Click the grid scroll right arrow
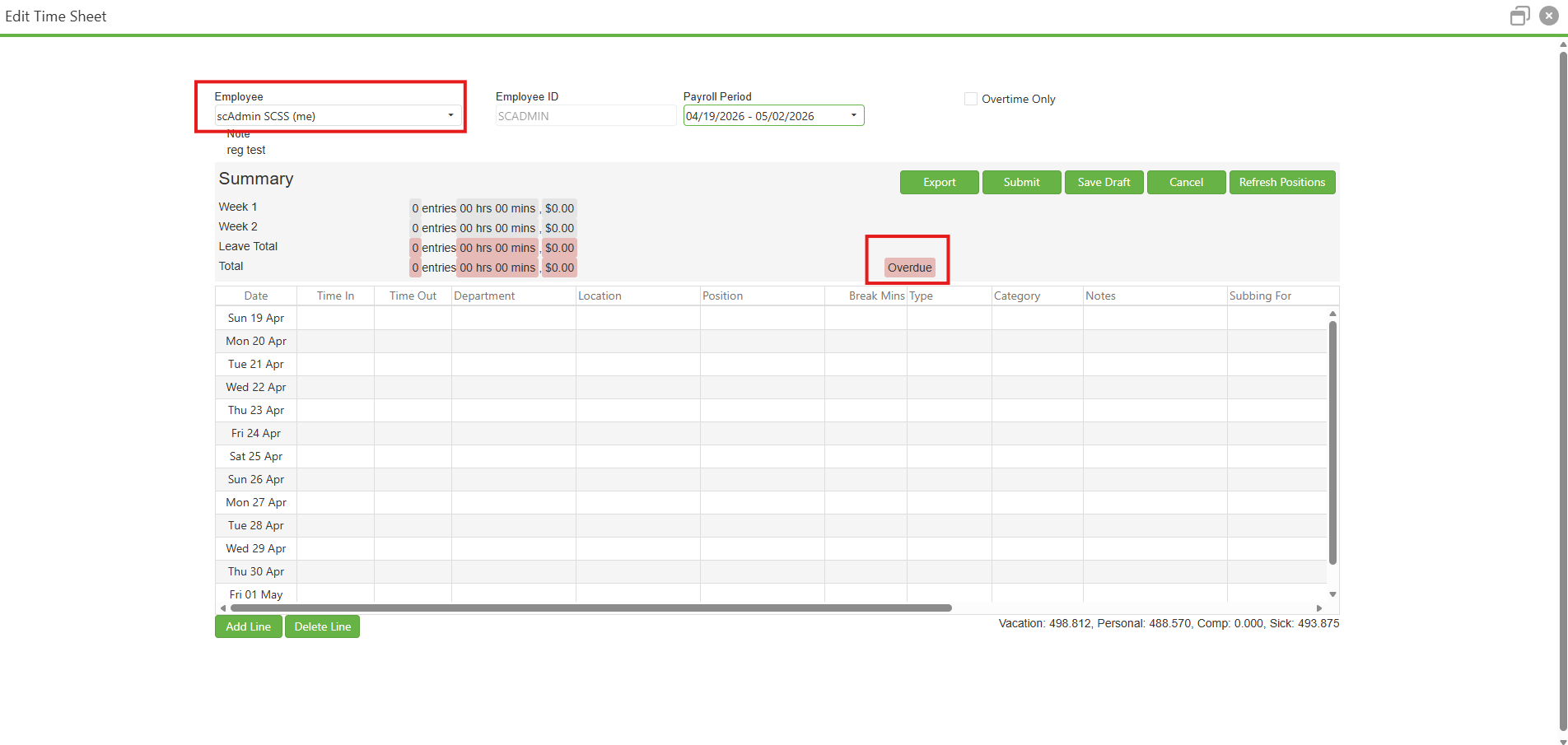1568x745 pixels. [x=1319, y=608]
